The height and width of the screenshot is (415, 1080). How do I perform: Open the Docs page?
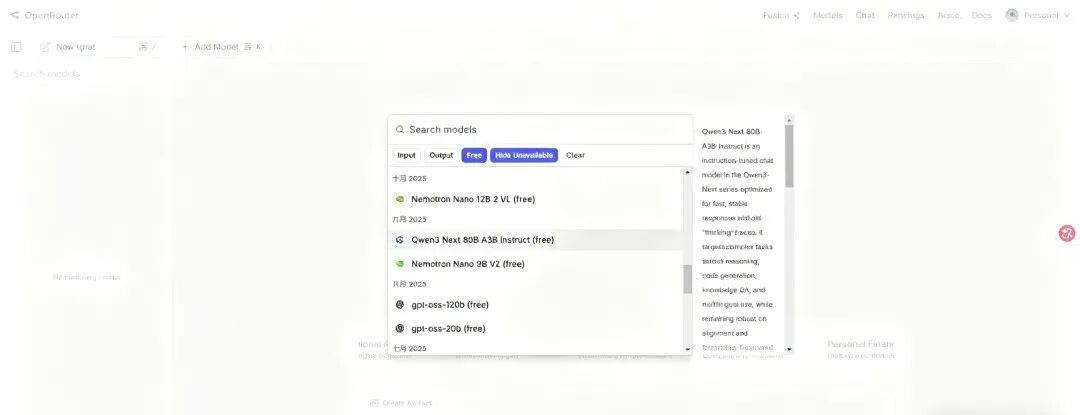(x=982, y=15)
